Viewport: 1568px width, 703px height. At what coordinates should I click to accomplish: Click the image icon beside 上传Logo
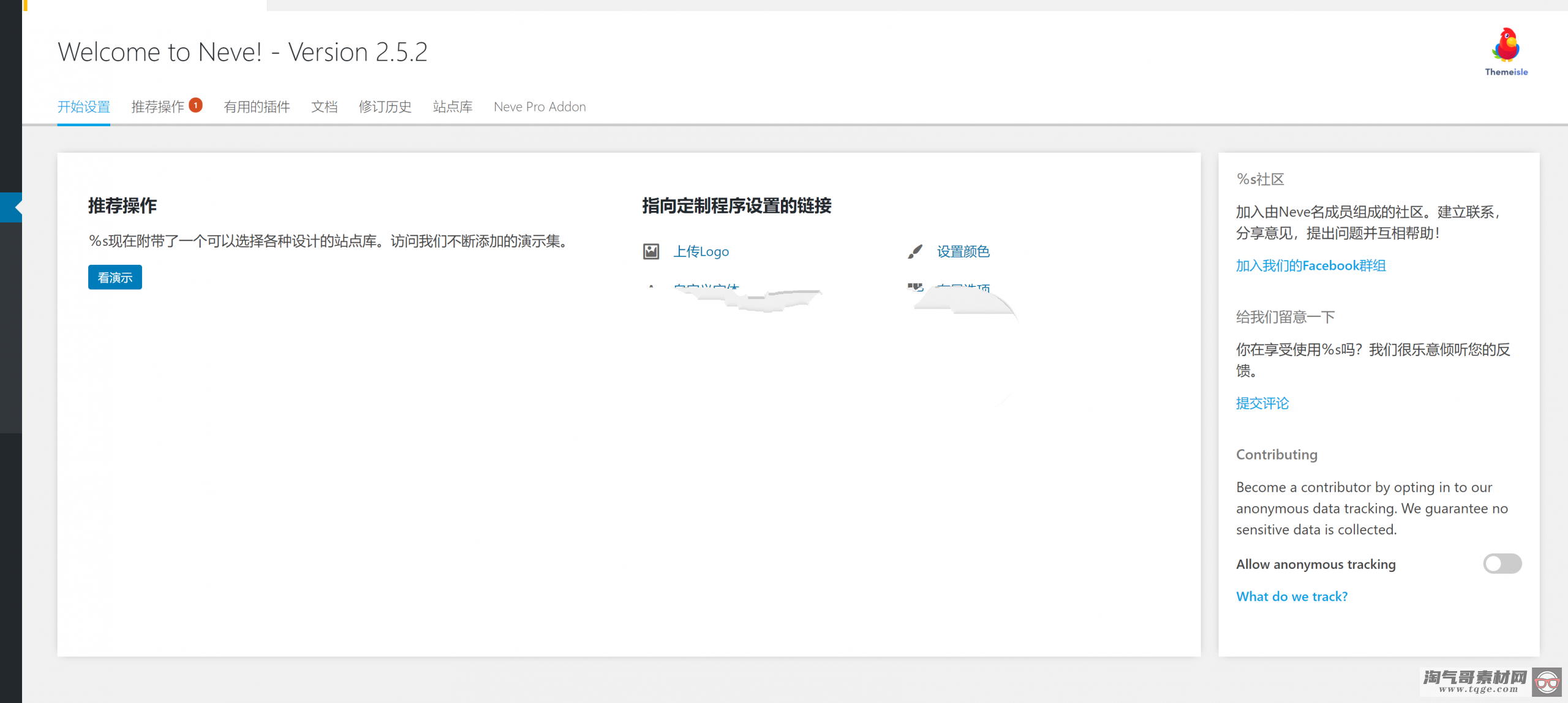[x=651, y=251]
